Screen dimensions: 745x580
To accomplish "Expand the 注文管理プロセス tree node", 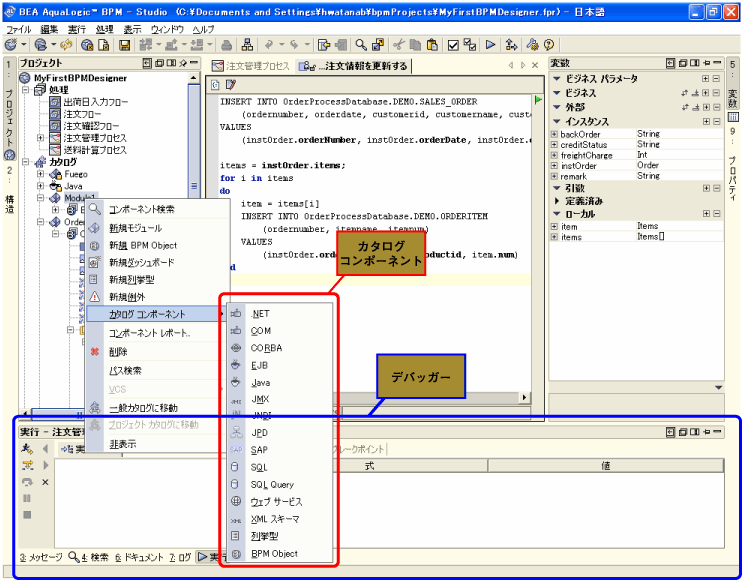I will pyautogui.click(x=40, y=138).
